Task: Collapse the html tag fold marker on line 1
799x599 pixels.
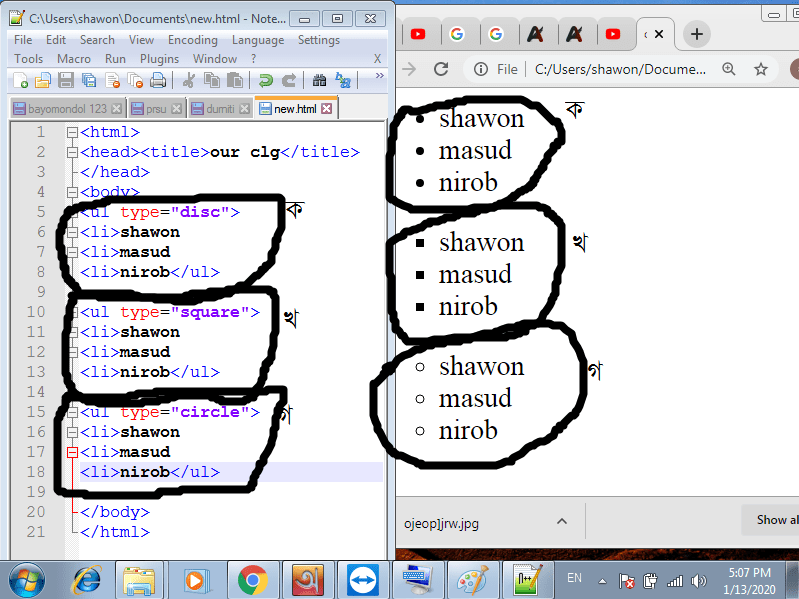Action: 71,132
